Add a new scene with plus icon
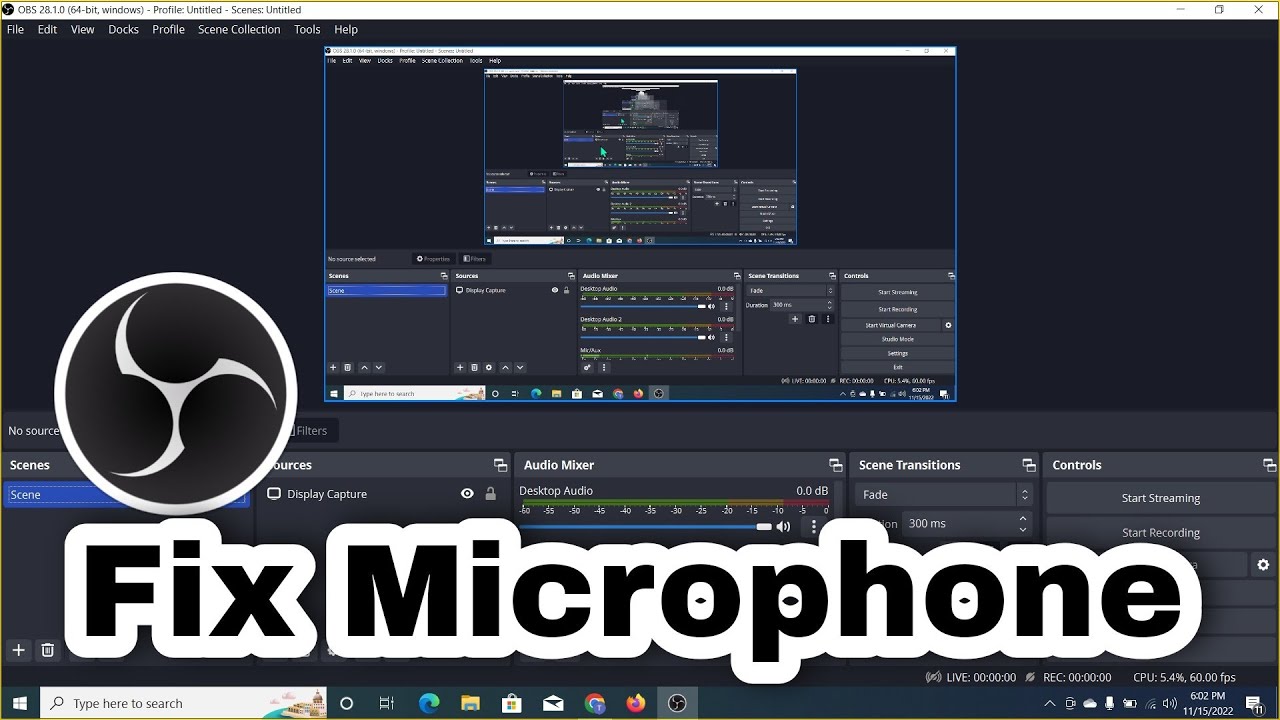The width and height of the screenshot is (1280, 720). coord(18,650)
